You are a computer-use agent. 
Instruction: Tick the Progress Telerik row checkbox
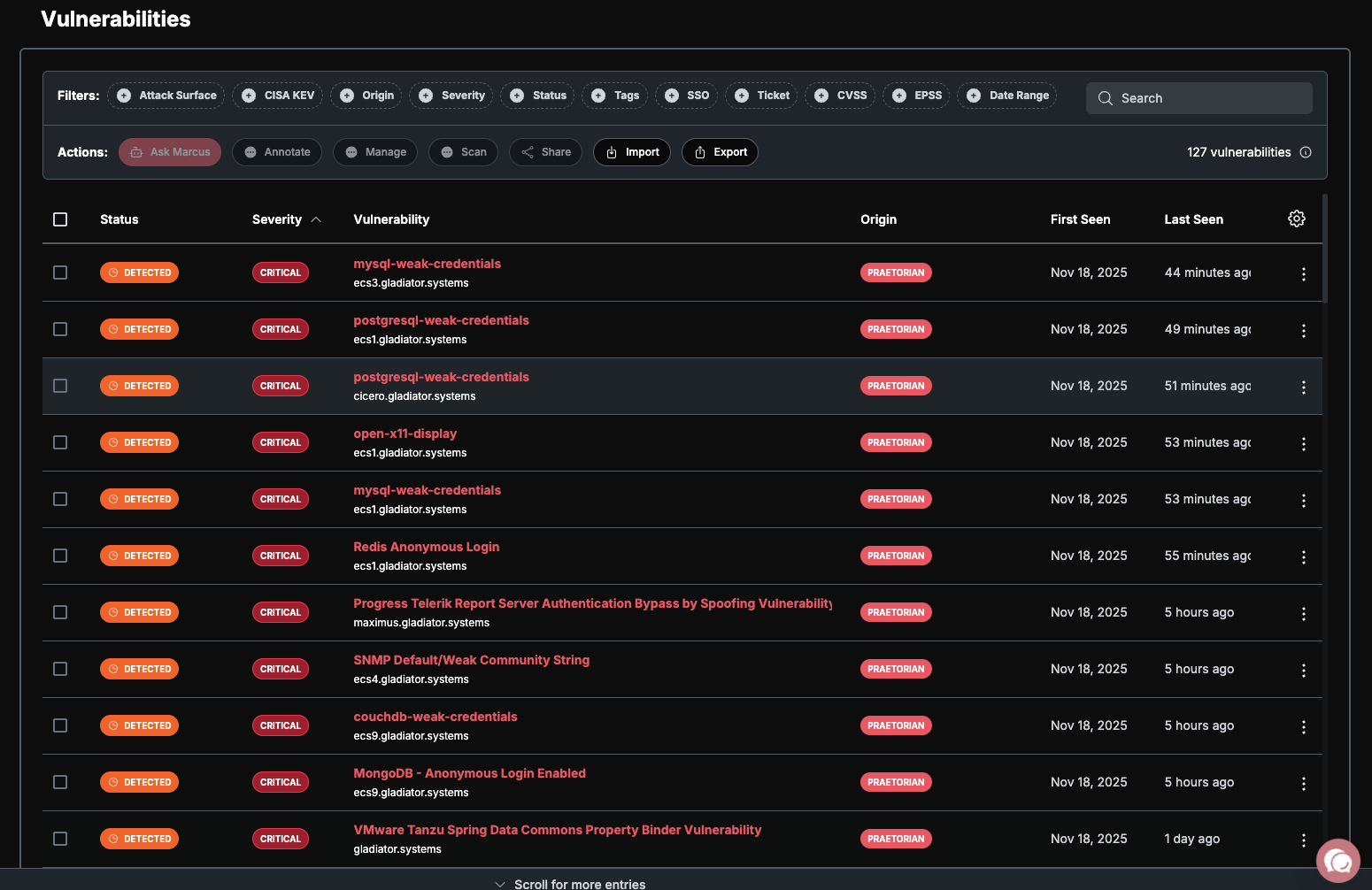click(x=60, y=612)
